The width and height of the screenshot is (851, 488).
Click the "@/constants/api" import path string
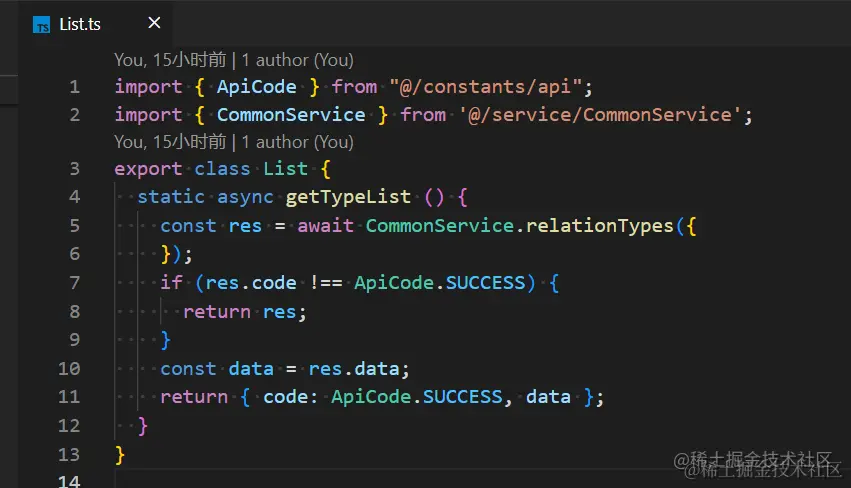(486, 87)
